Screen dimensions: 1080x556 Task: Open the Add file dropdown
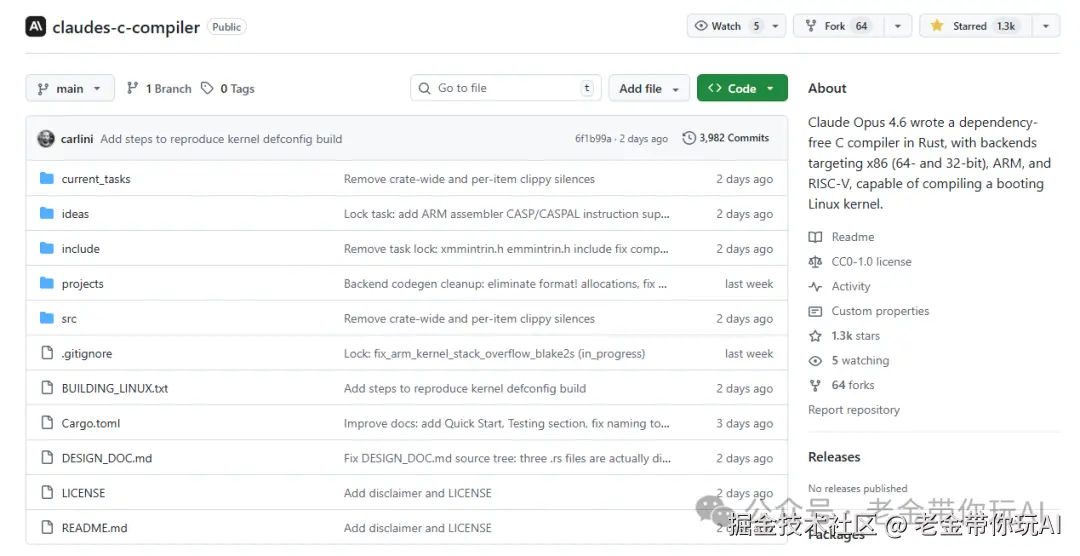pos(649,88)
